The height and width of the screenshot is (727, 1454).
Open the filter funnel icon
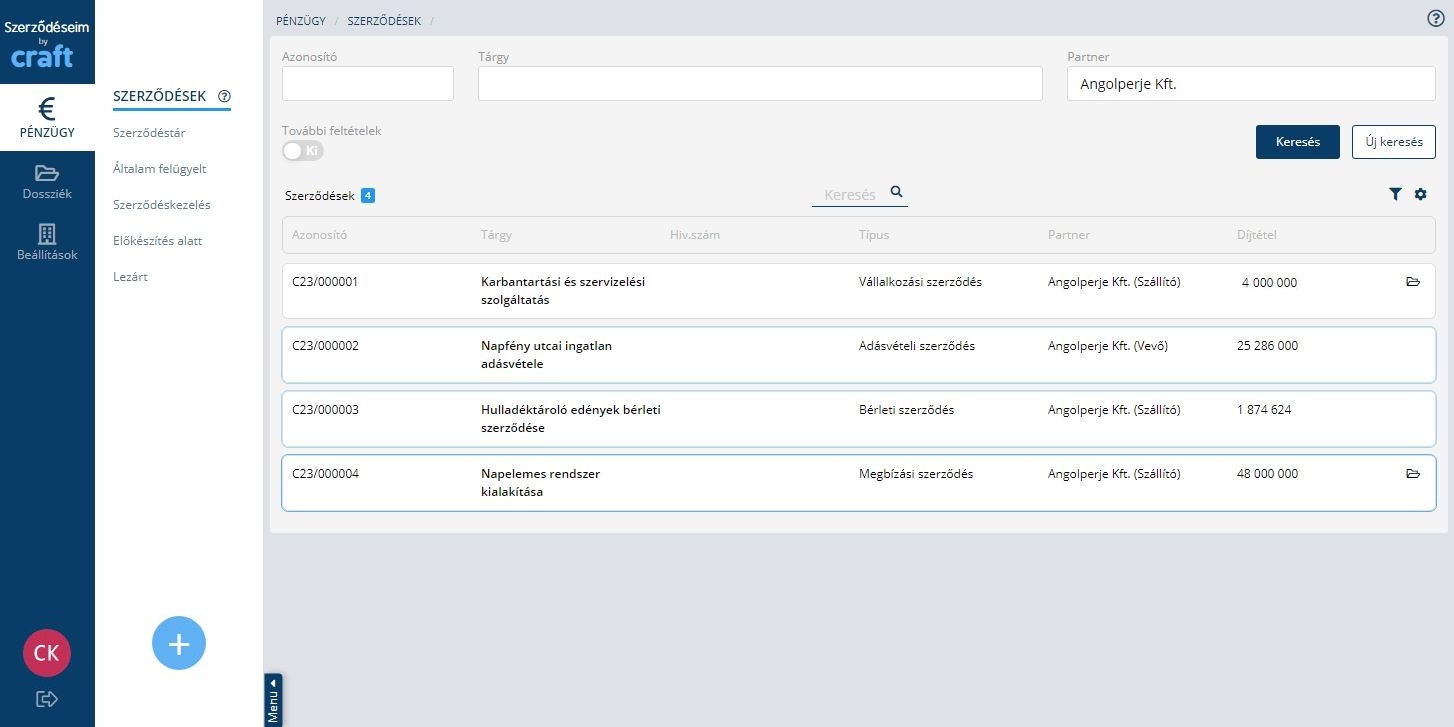[x=1395, y=195]
